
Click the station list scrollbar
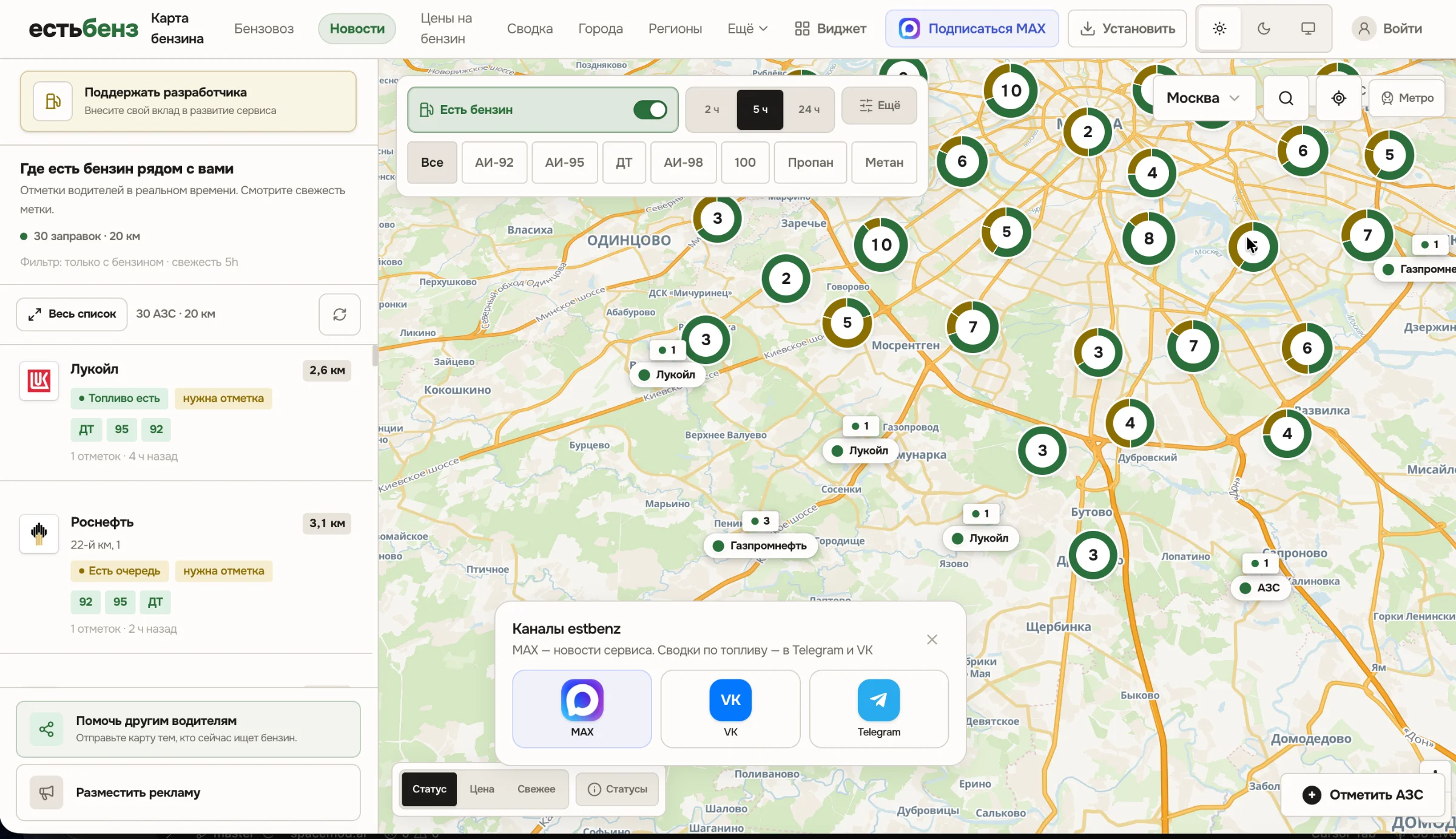click(375, 355)
